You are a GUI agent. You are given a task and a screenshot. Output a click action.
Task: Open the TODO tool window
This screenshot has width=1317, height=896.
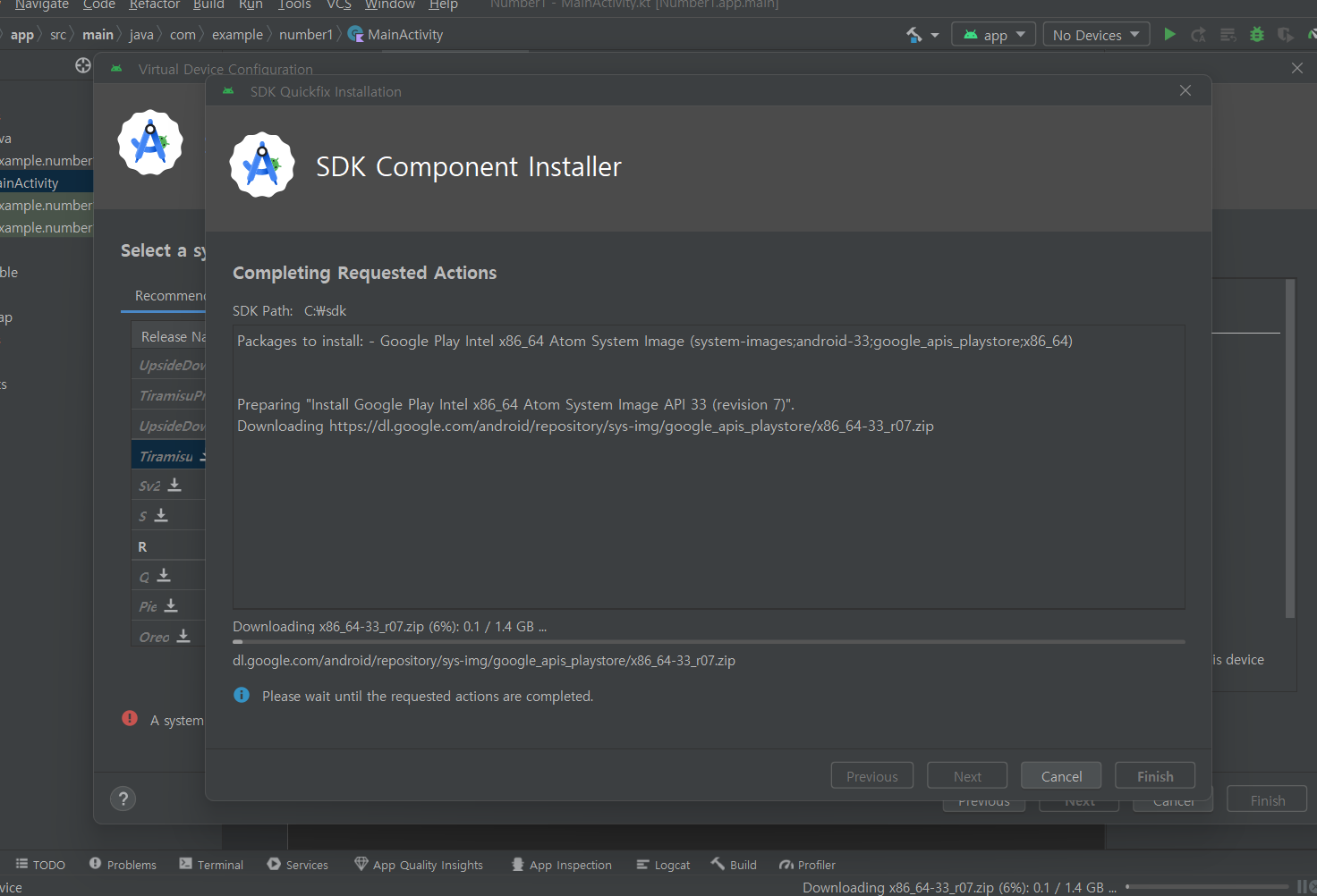pos(40,865)
